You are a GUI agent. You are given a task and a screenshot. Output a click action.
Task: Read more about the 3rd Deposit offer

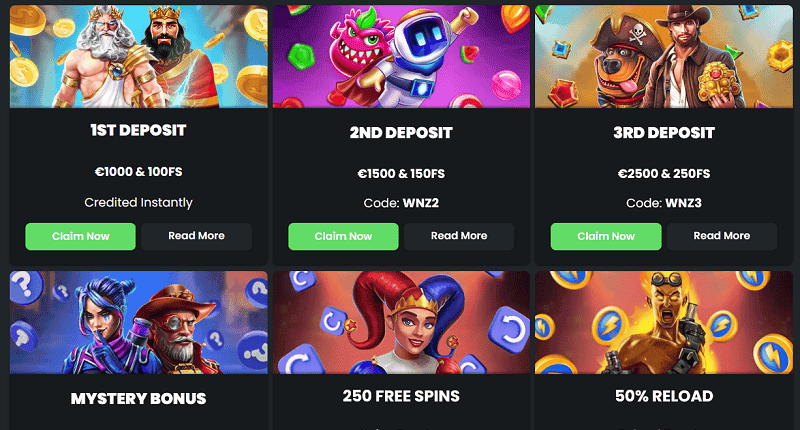(x=722, y=236)
